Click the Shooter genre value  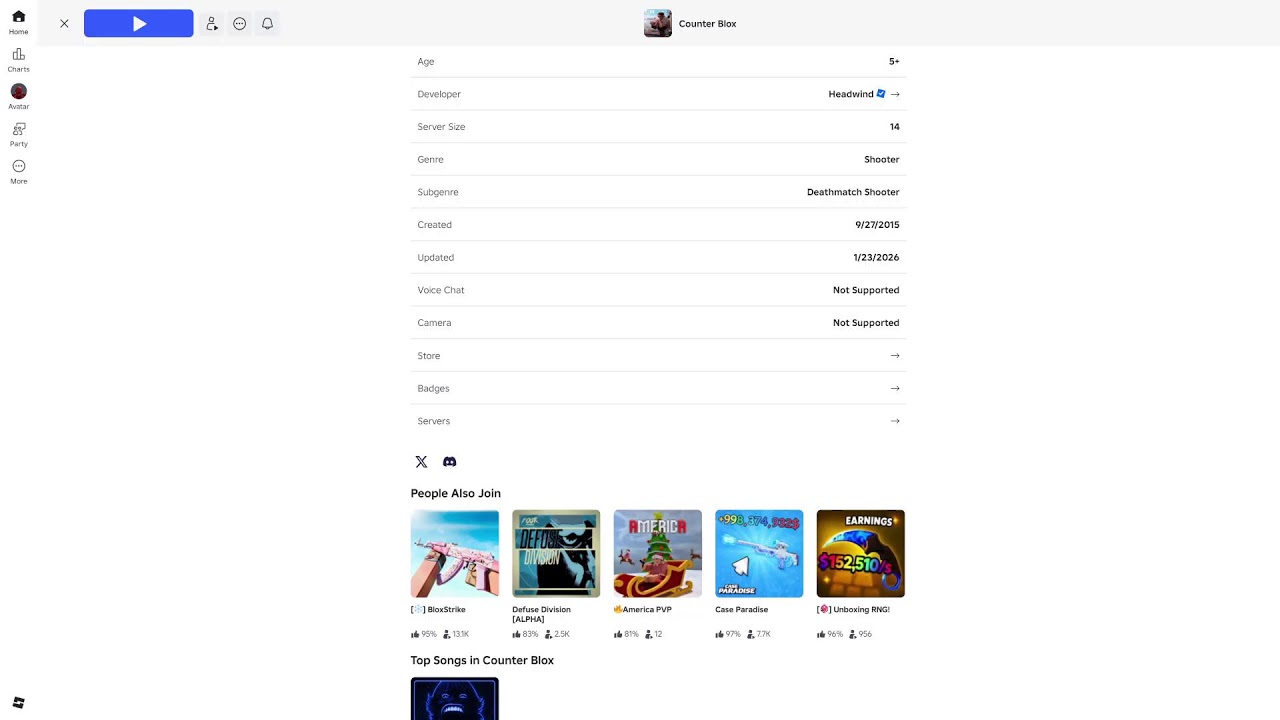pyautogui.click(x=882, y=159)
